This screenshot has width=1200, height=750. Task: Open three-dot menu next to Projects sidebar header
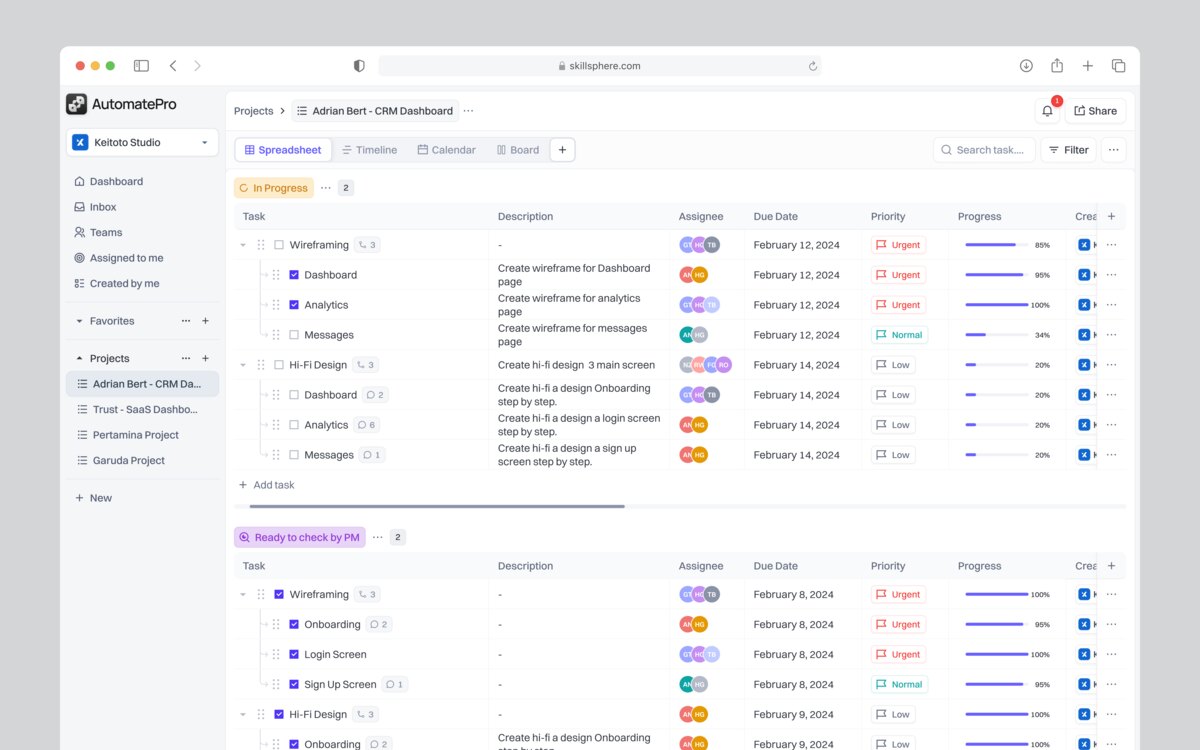click(185, 358)
